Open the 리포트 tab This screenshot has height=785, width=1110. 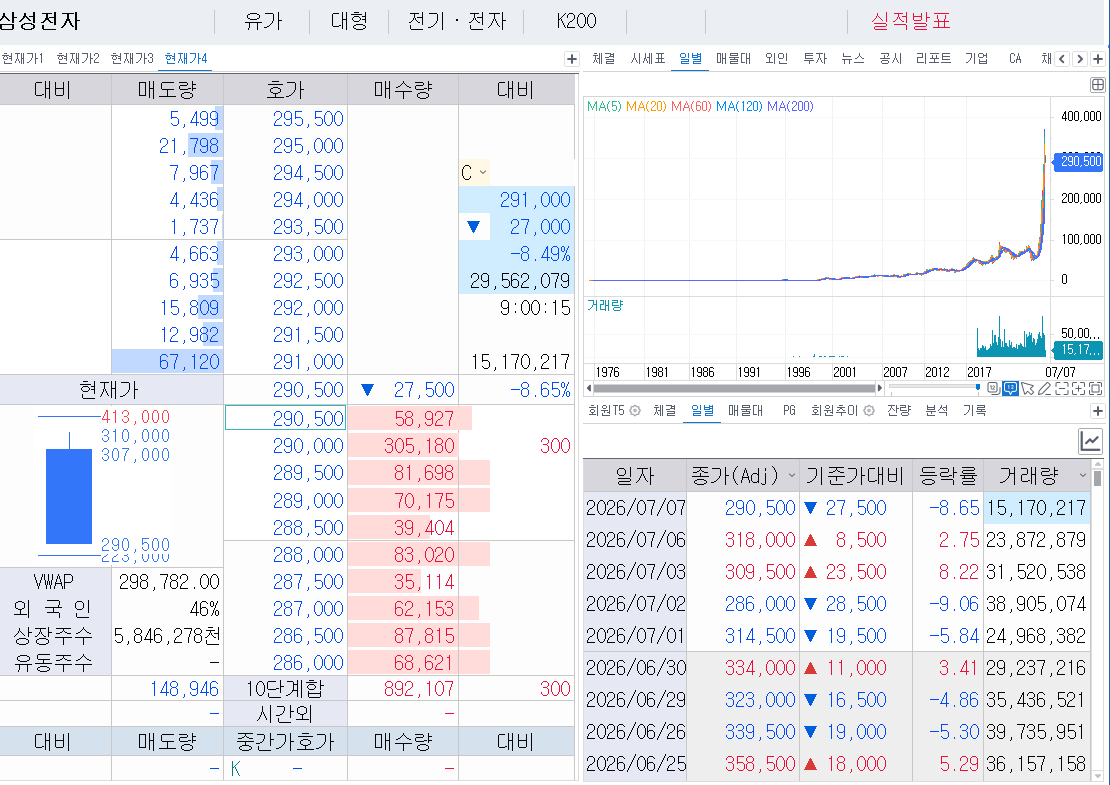pos(933,59)
